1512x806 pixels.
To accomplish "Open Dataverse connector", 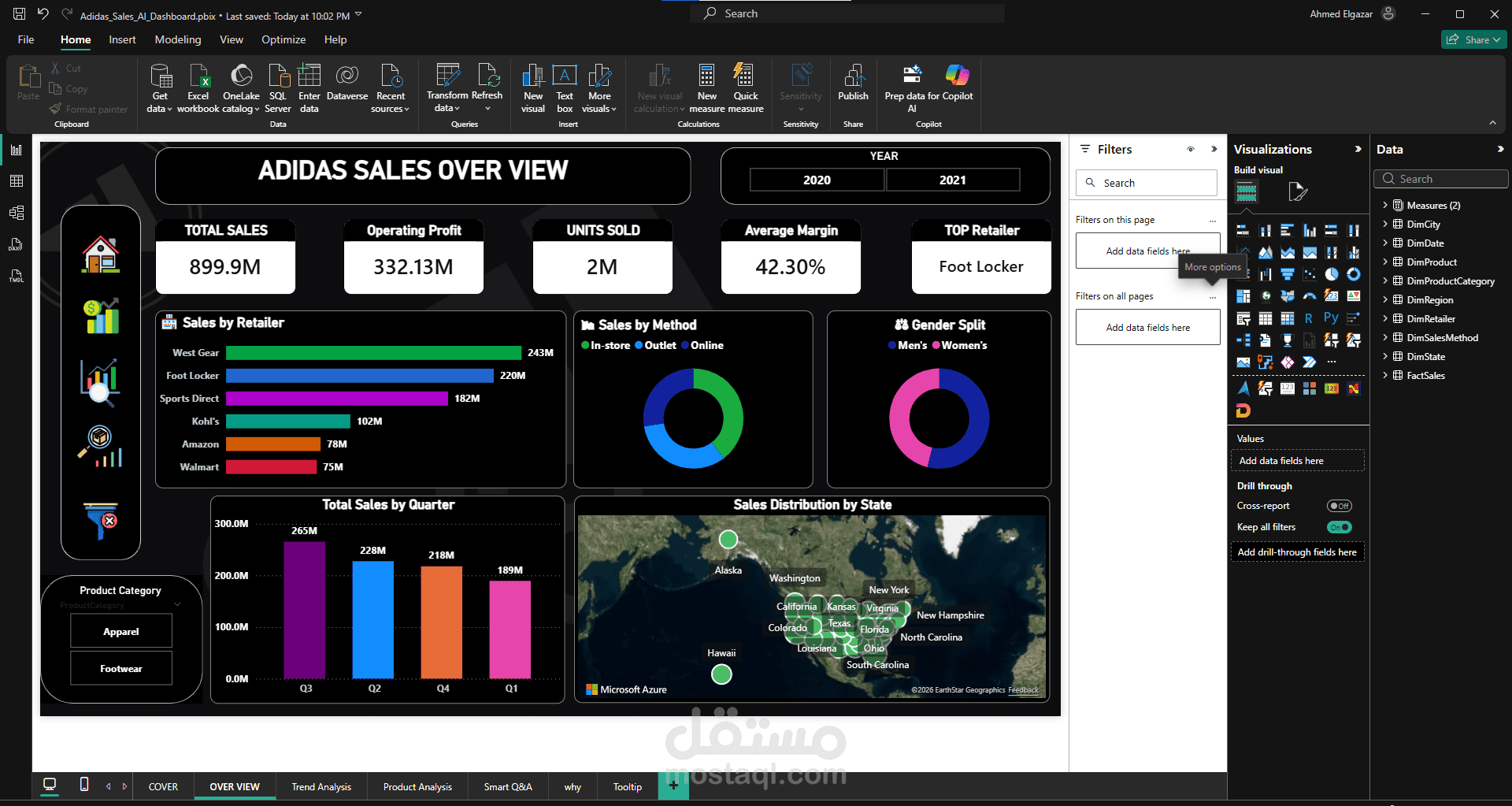I will pos(347,83).
